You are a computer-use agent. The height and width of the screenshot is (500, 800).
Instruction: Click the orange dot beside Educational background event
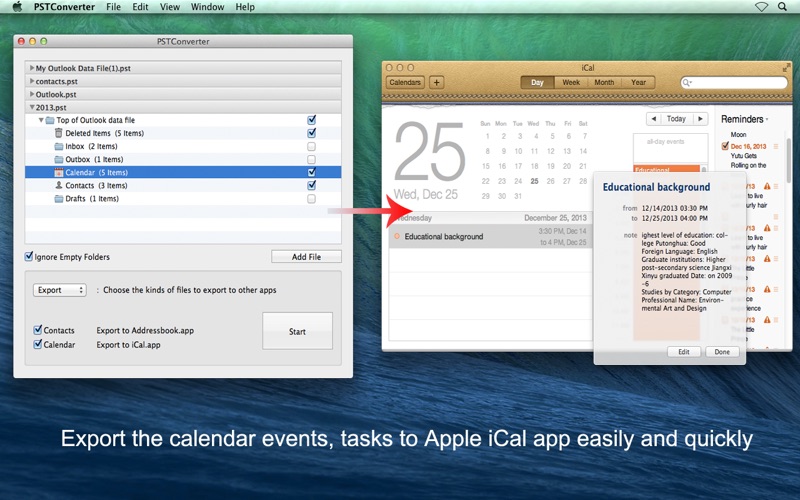[397, 236]
